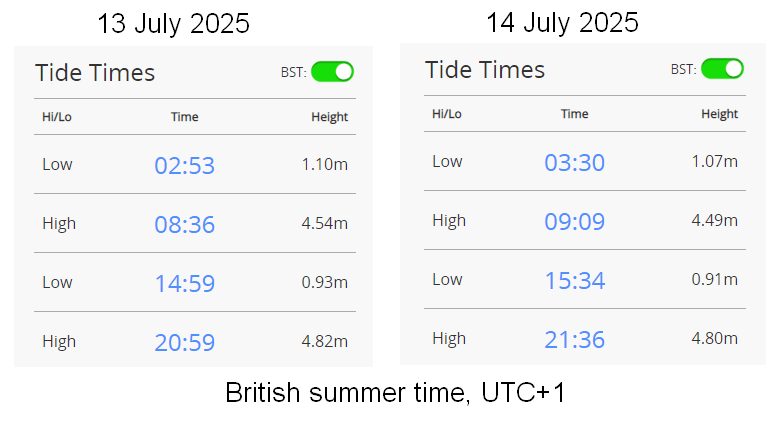This screenshot has width=781, height=424.
Task: Select the 4.80m height value
Action: pyautogui.click(x=715, y=338)
